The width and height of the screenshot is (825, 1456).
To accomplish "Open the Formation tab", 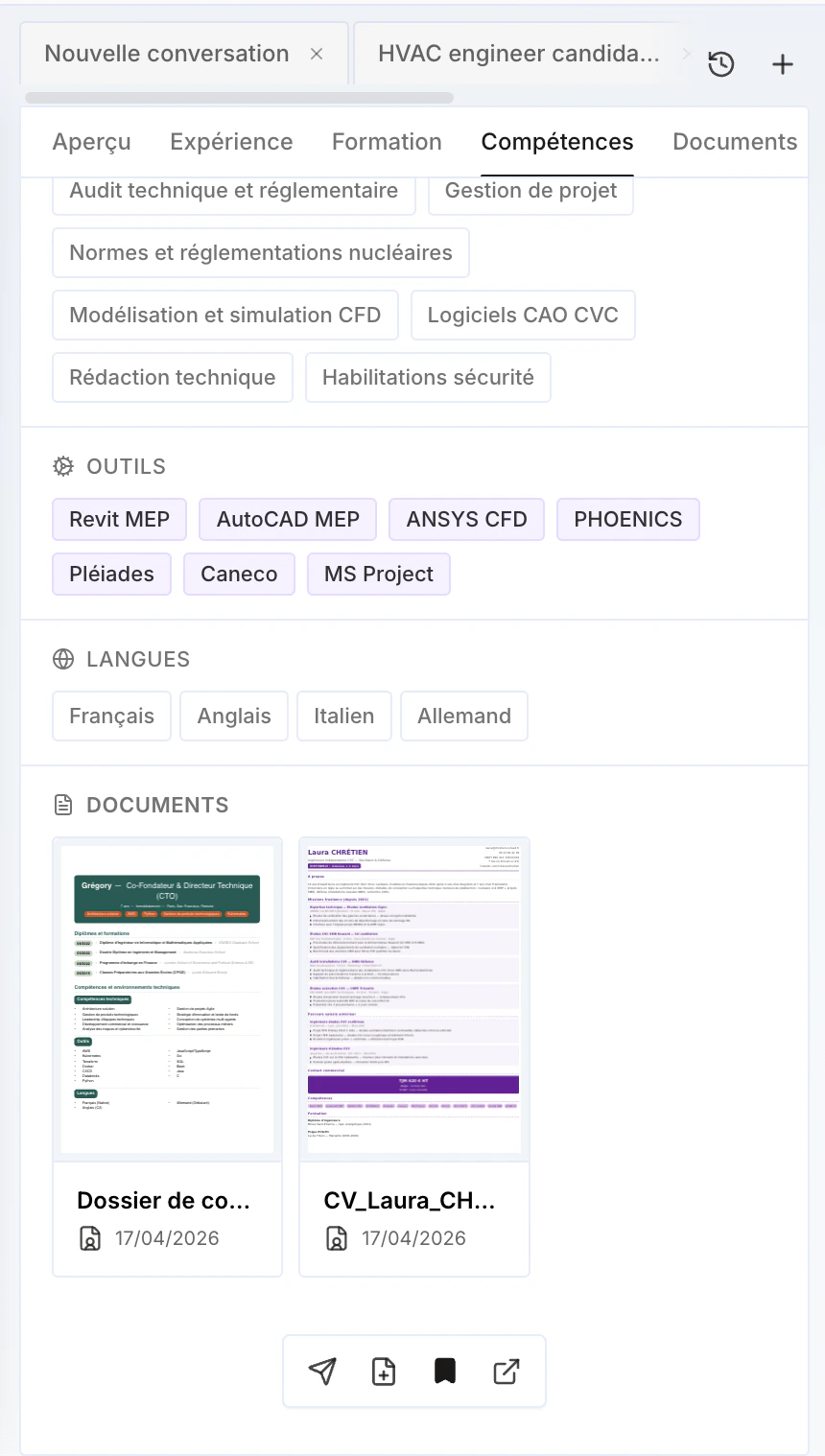I will pos(387,142).
